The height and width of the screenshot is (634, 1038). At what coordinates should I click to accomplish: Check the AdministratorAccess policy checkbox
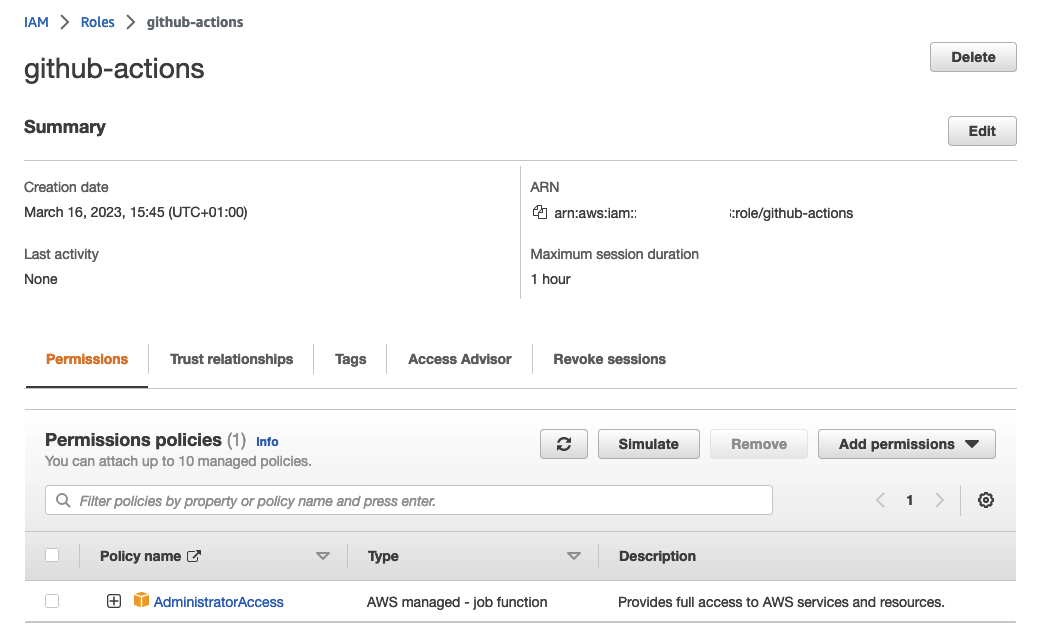(x=53, y=601)
